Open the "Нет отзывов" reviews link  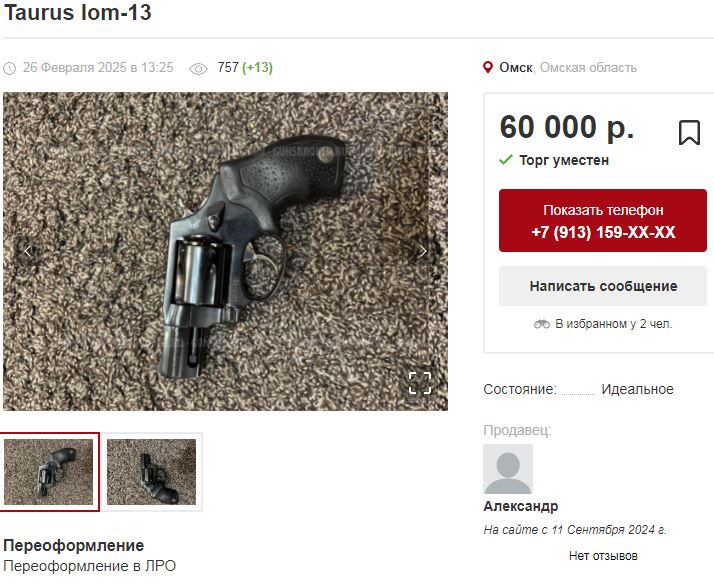(603, 556)
